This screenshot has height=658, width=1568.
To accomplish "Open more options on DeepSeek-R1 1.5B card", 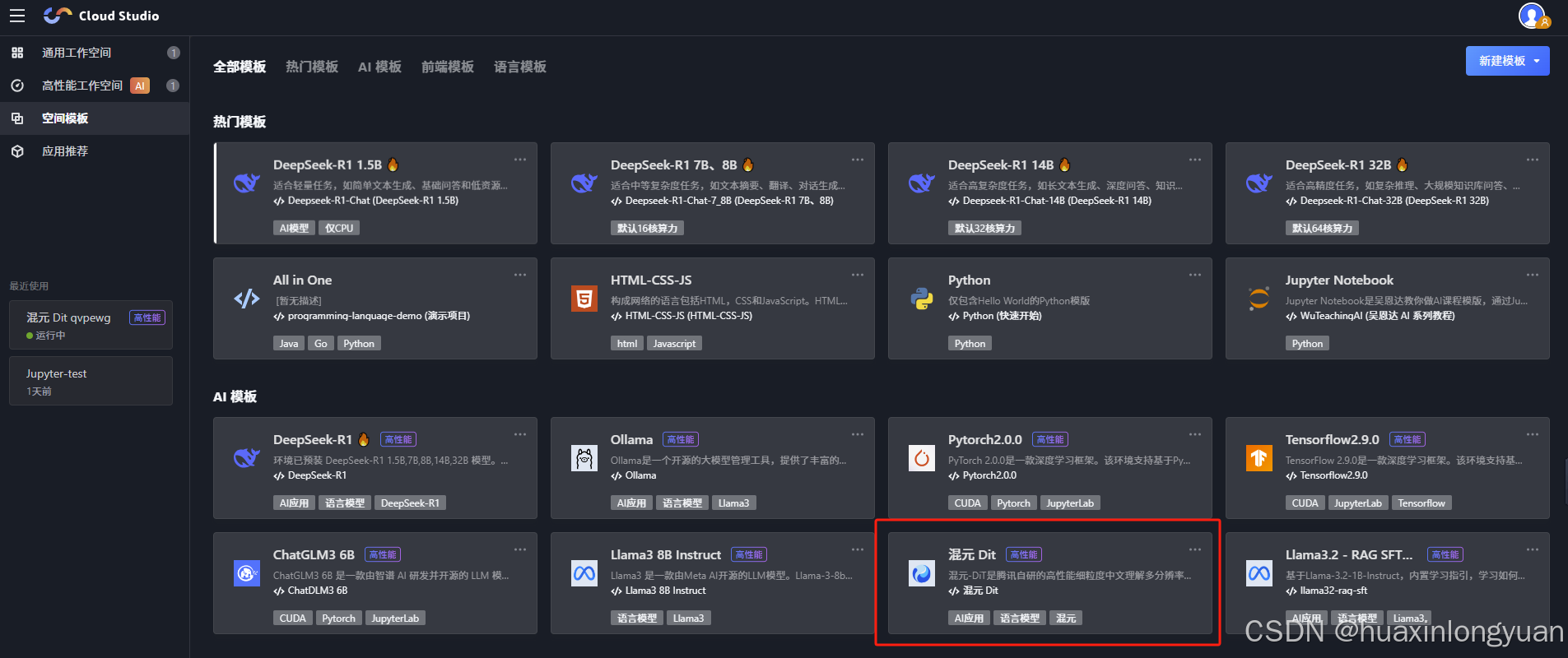I will click(x=520, y=160).
